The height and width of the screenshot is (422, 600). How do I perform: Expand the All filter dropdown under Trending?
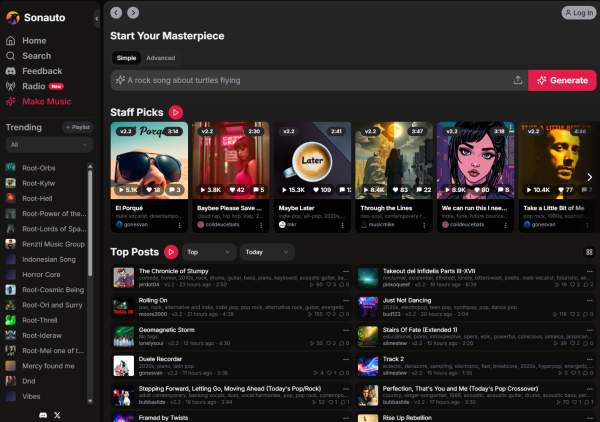[x=48, y=145]
